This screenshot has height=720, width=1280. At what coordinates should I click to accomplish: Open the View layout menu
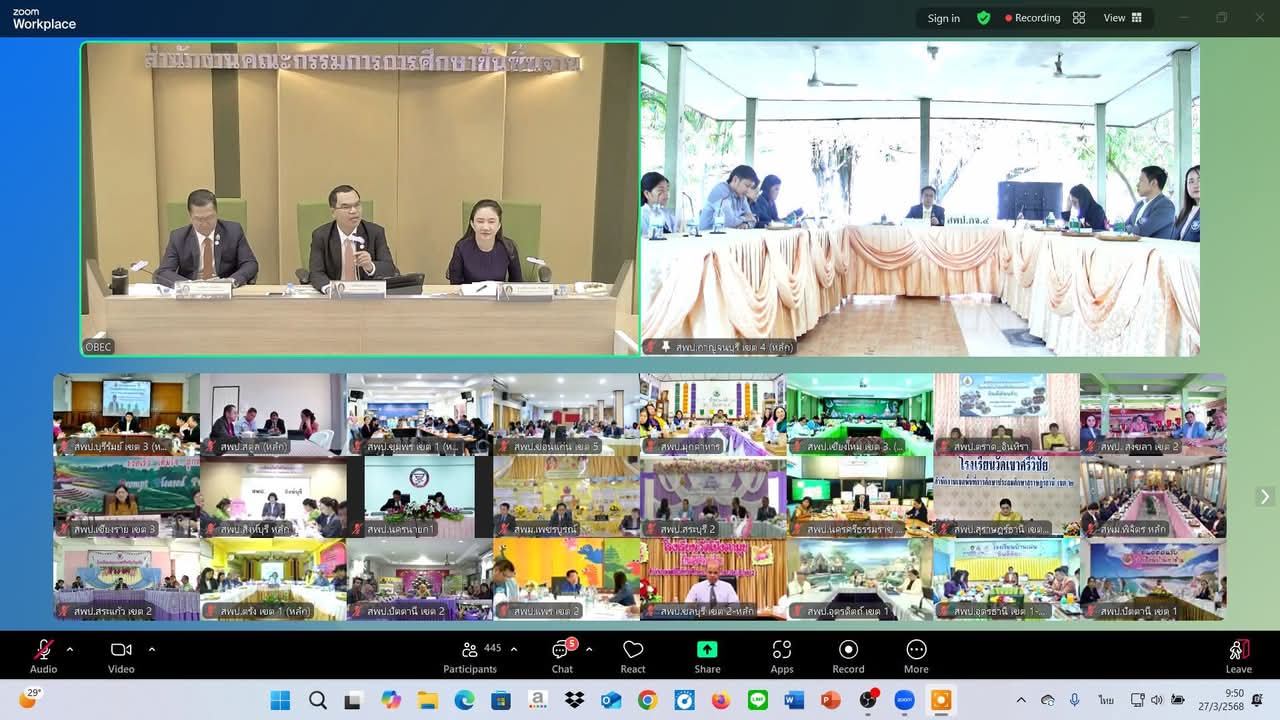[x=1122, y=18]
